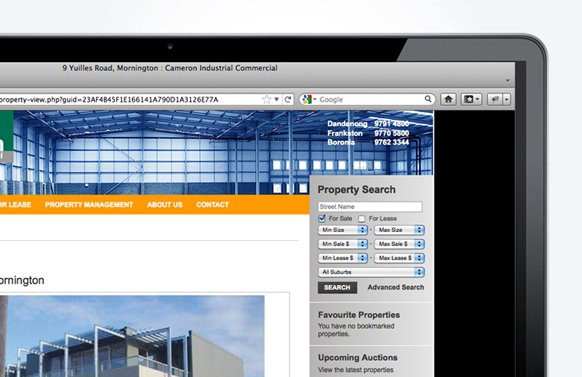The width and height of the screenshot is (582, 377).
Task: Go to browser home page icon
Action: click(448, 99)
